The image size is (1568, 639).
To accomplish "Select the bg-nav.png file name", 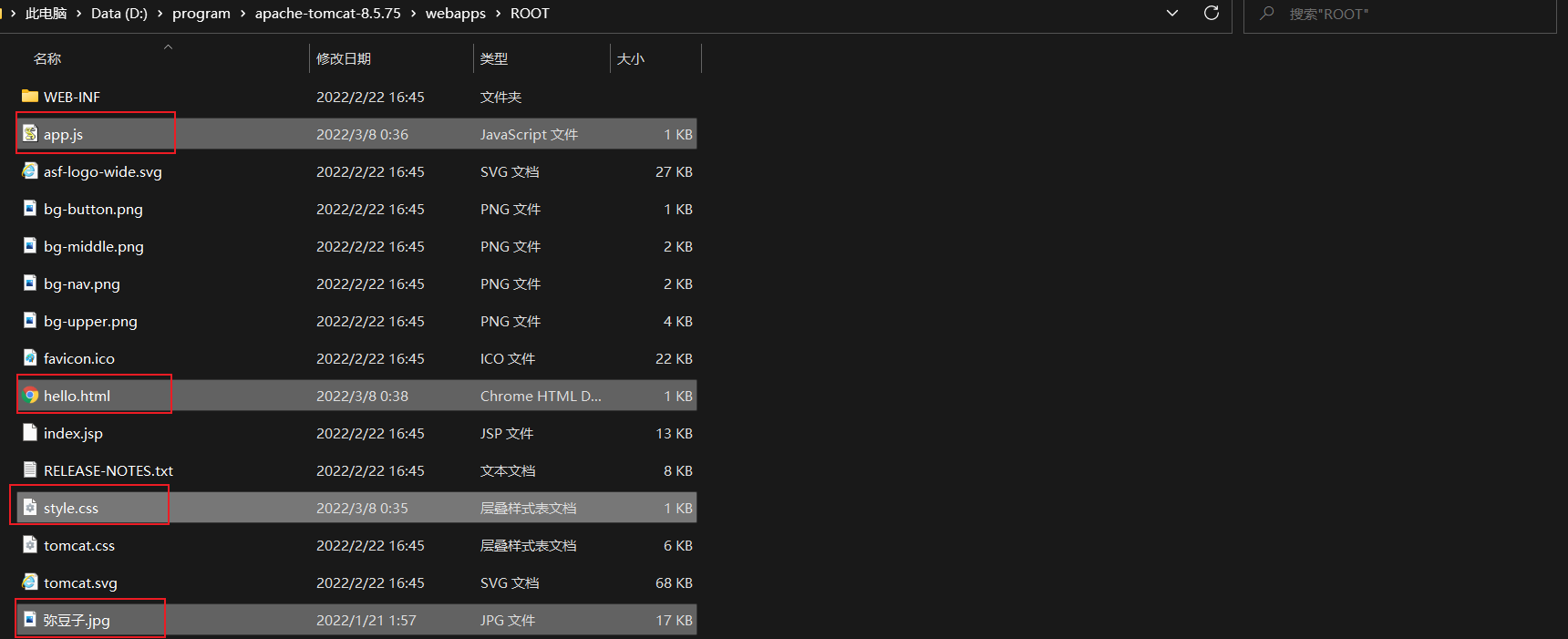I will point(82,283).
